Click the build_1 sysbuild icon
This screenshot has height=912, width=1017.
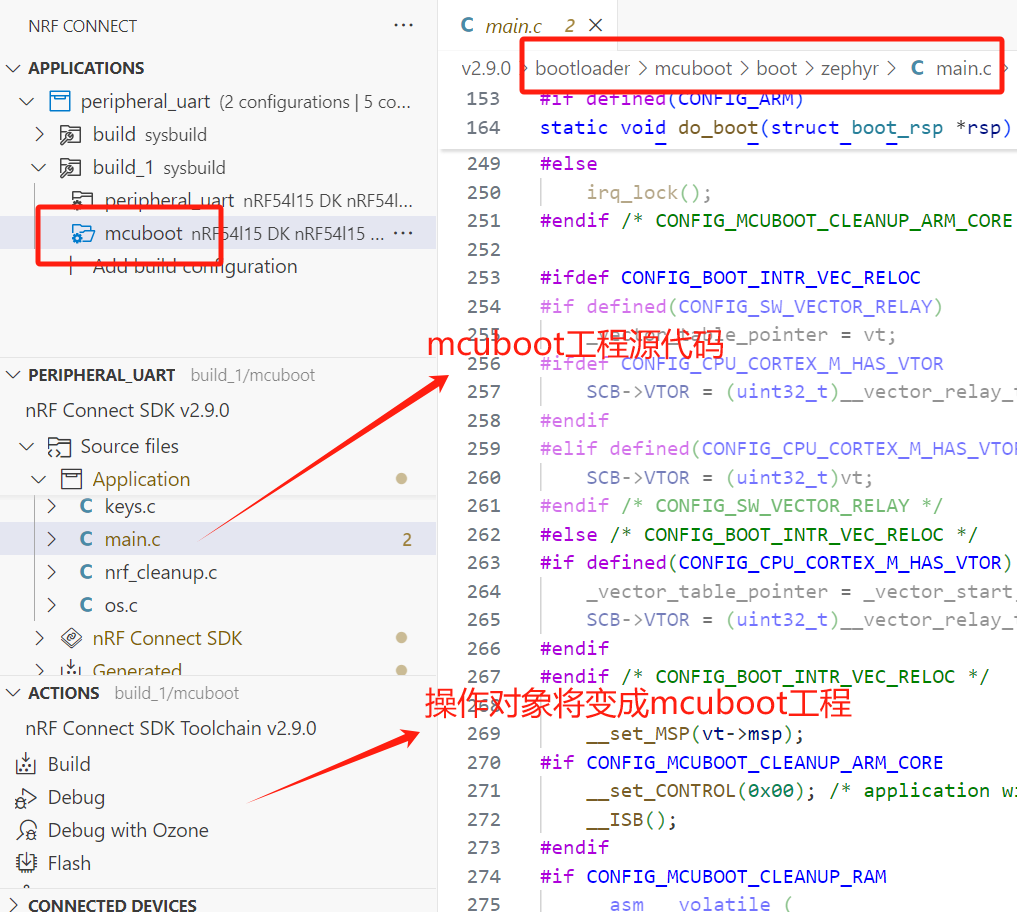(70, 167)
